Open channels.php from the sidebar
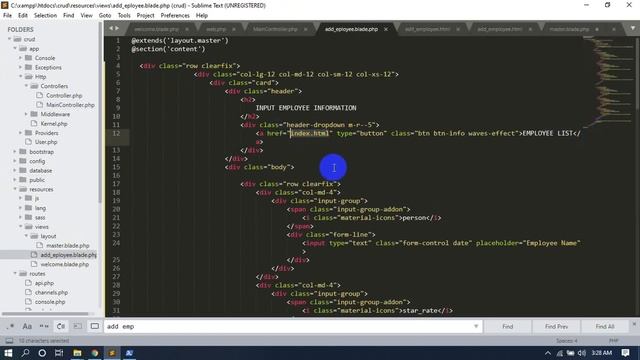The image size is (640, 360). (x=51, y=292)
